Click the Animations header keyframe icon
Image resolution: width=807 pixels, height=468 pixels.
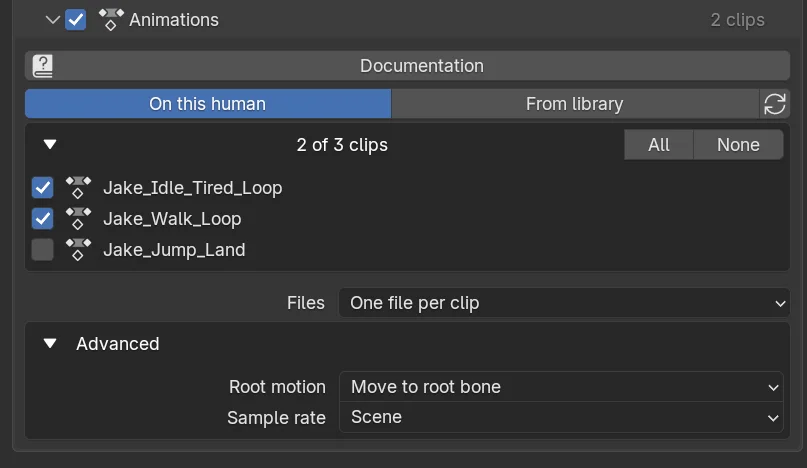pyautogui.click(x=111, y=20)
